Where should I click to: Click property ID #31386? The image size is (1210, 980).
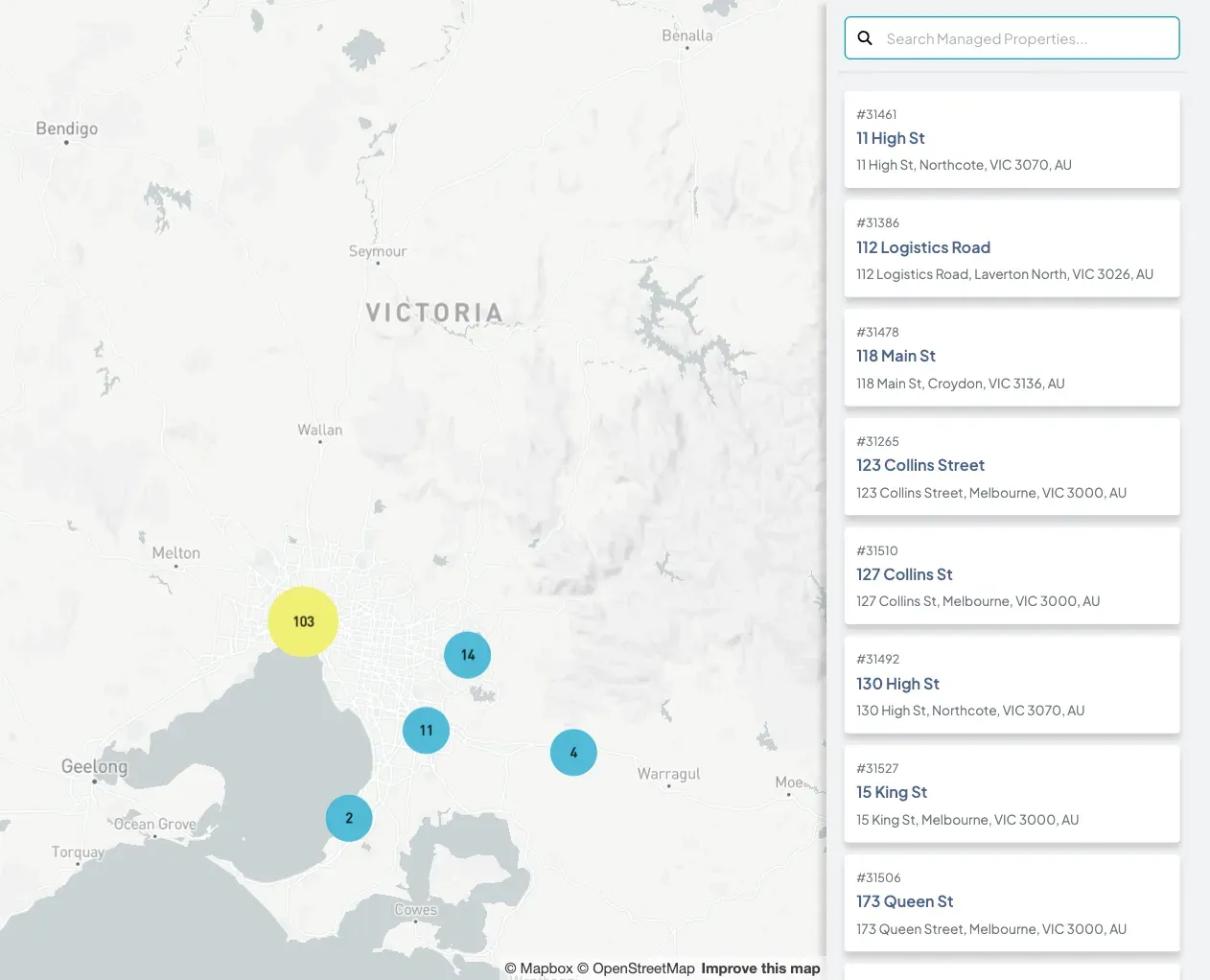pos(877,222)
